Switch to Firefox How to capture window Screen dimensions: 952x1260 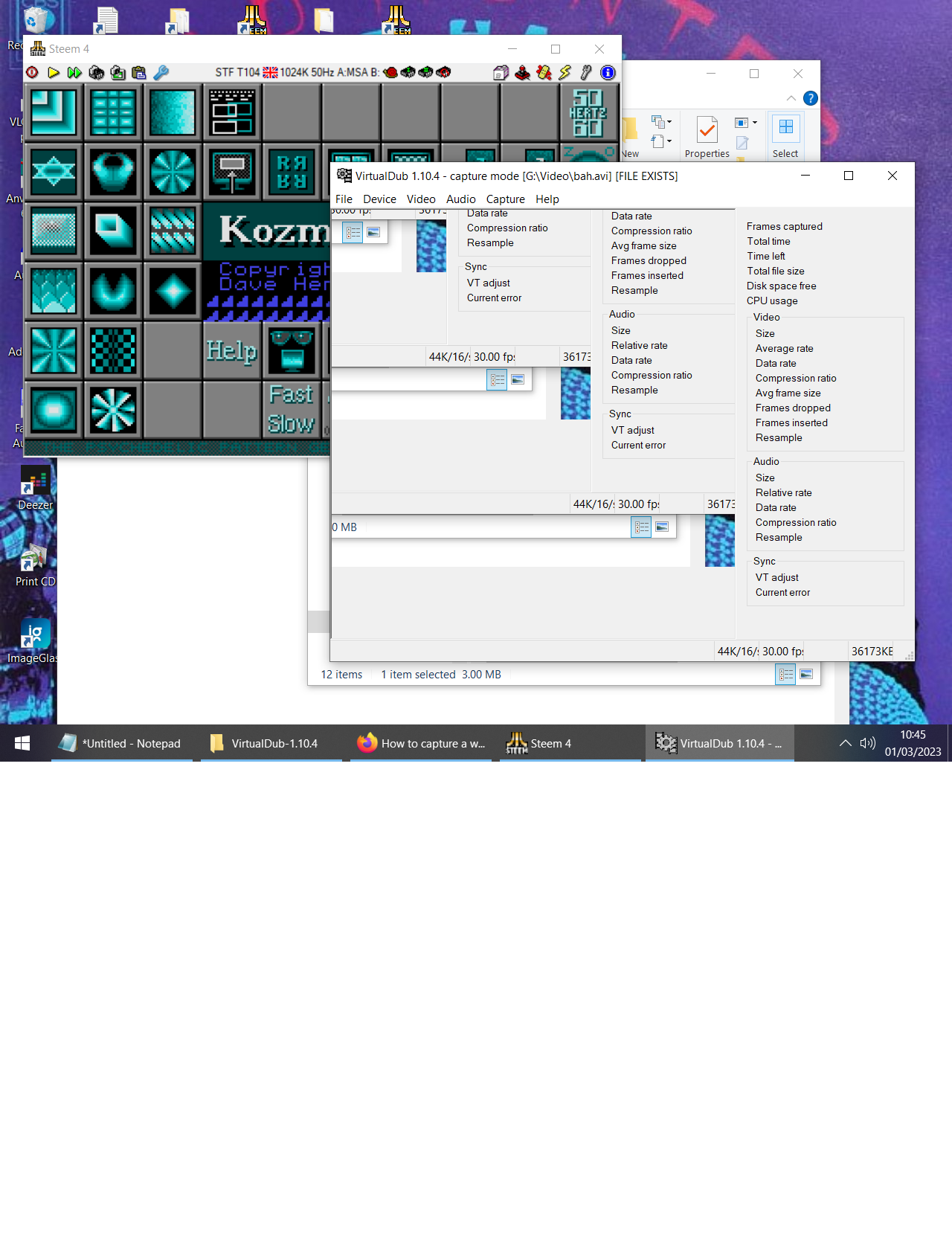(421, 743)
